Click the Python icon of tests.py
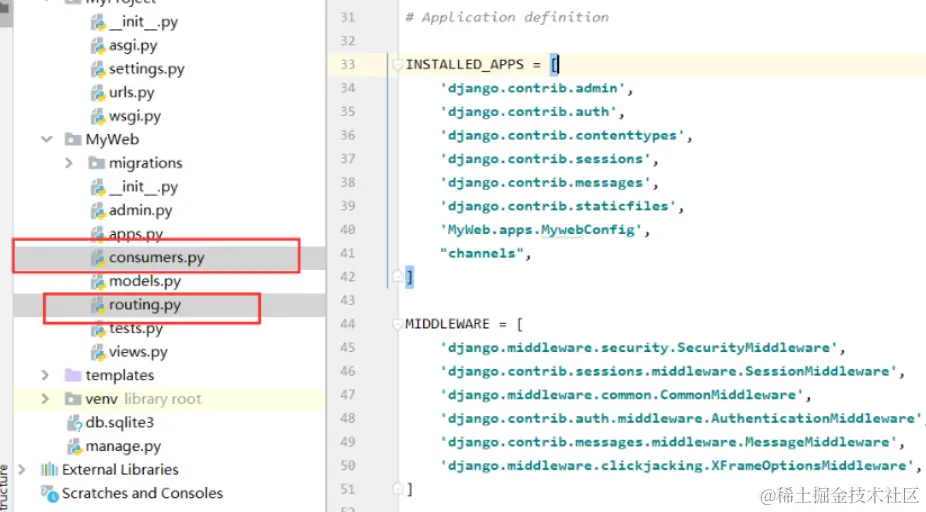926x512 pixels. (x=98, y=328)
